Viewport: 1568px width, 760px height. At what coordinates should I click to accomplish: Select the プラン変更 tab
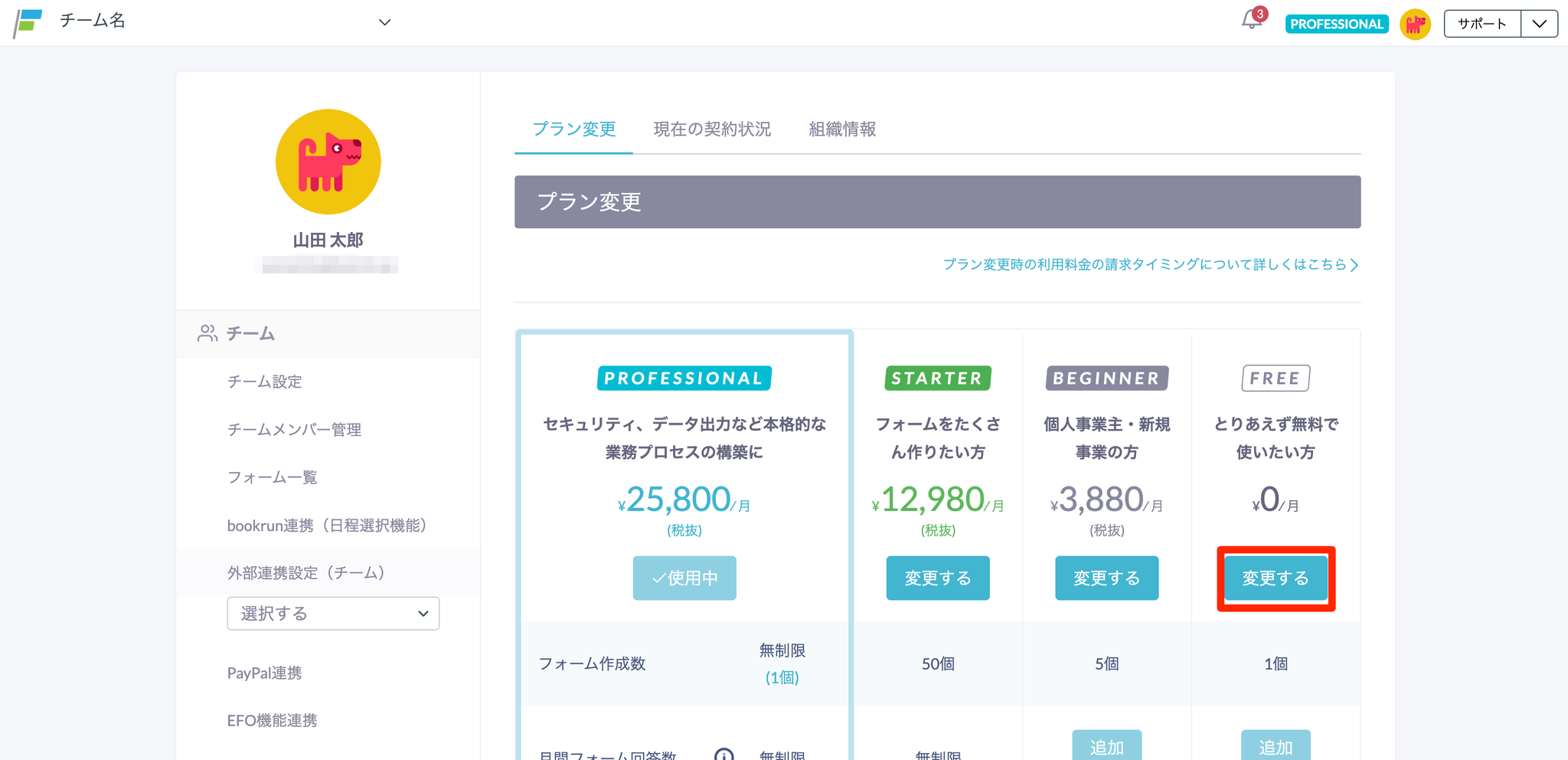click(x=573, y=129)
